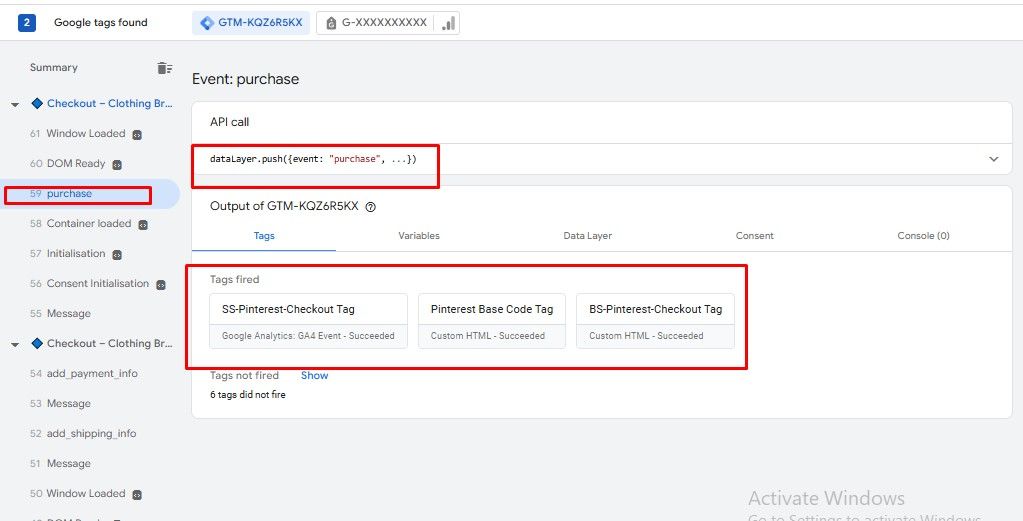The width and height of the screenshot is (1023, 521).
Task: Open the Pinterest Base Code Tag card
Action: 491,320
